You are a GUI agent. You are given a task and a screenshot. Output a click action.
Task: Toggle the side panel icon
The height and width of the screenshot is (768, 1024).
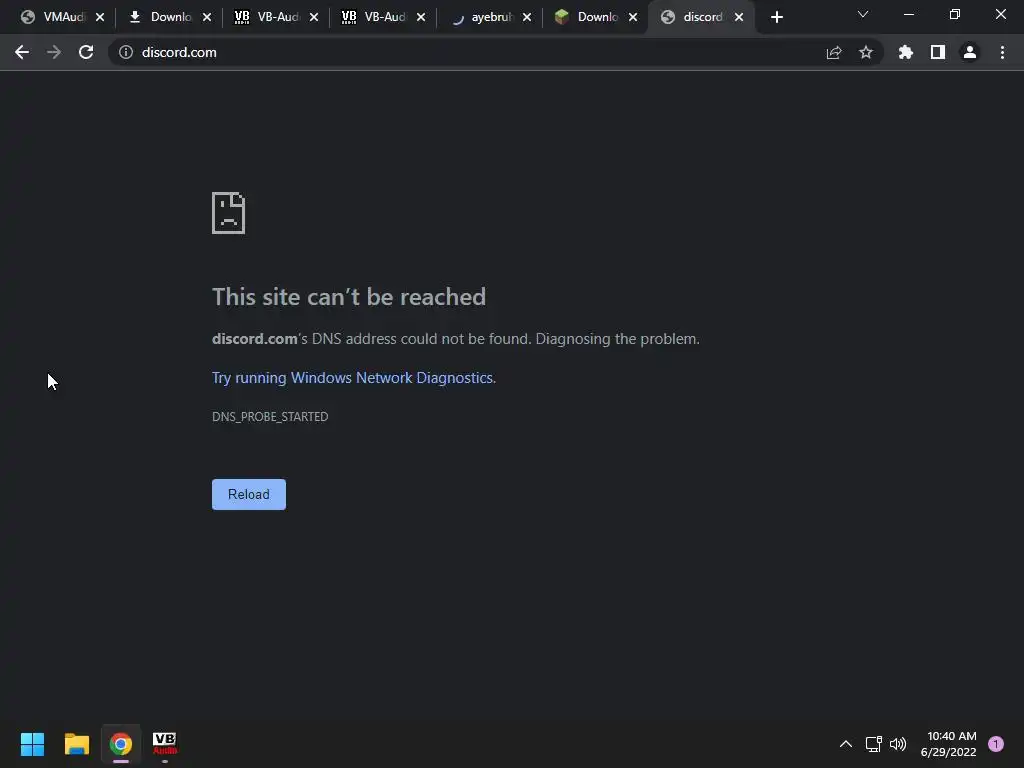coord(938,52)
